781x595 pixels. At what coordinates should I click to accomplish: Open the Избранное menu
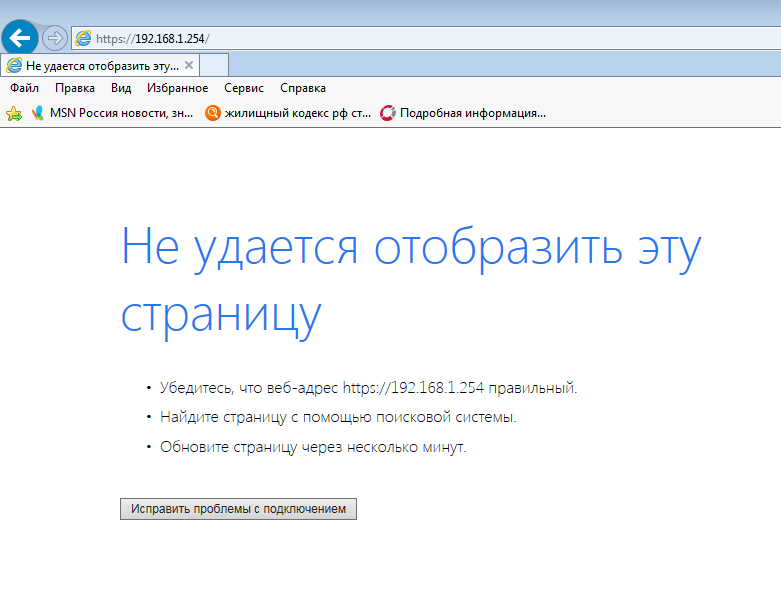(x=177, y=88)
